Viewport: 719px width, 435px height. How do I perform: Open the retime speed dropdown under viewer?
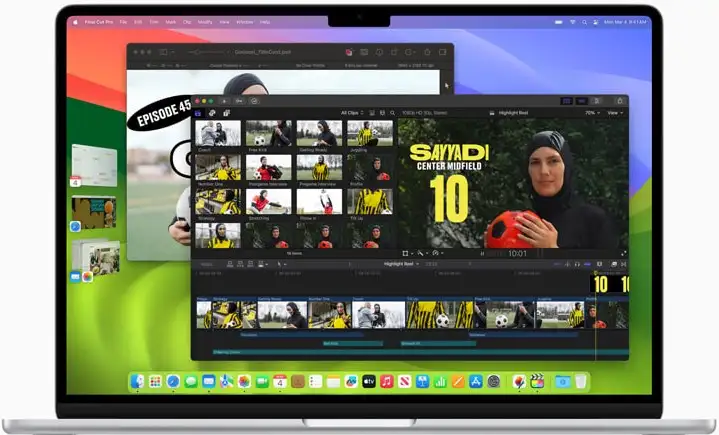click(437, 253)
